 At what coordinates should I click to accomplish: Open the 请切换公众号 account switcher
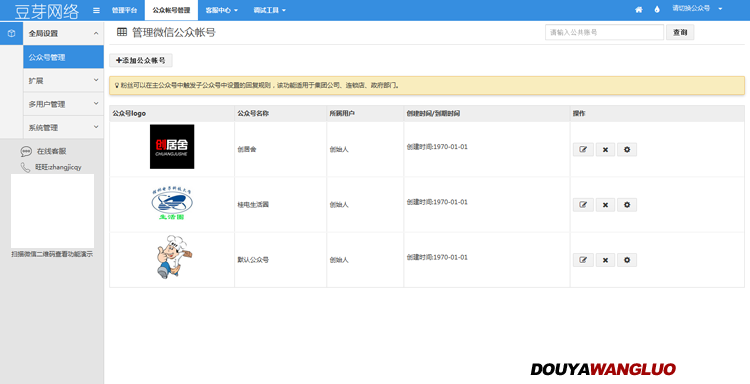pyautogui.click(x=697, y=9)
